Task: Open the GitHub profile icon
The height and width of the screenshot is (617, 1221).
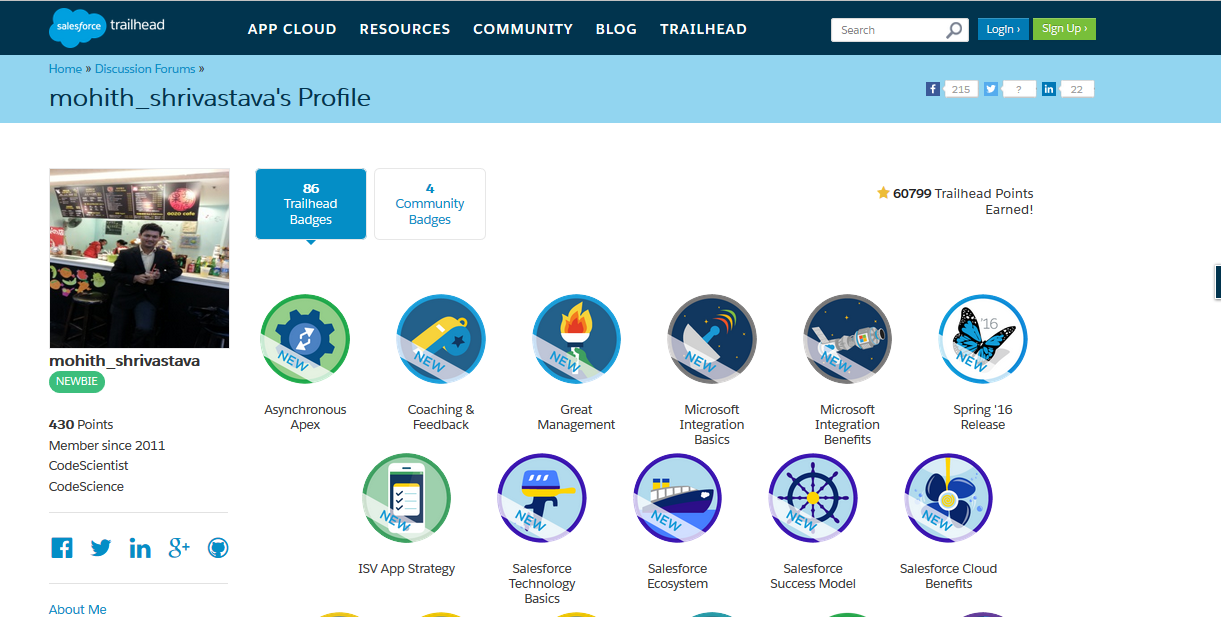Action: click(218, 548)
